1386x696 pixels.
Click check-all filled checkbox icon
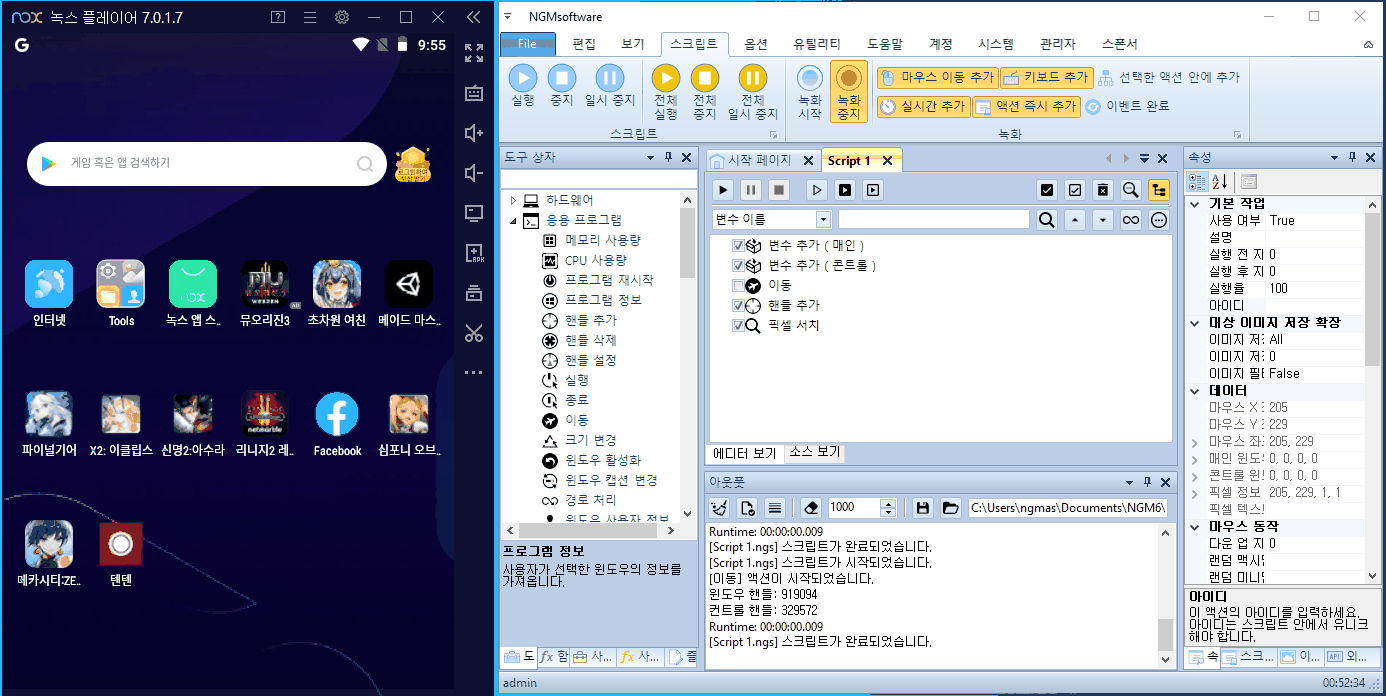tap(1047, 190)
